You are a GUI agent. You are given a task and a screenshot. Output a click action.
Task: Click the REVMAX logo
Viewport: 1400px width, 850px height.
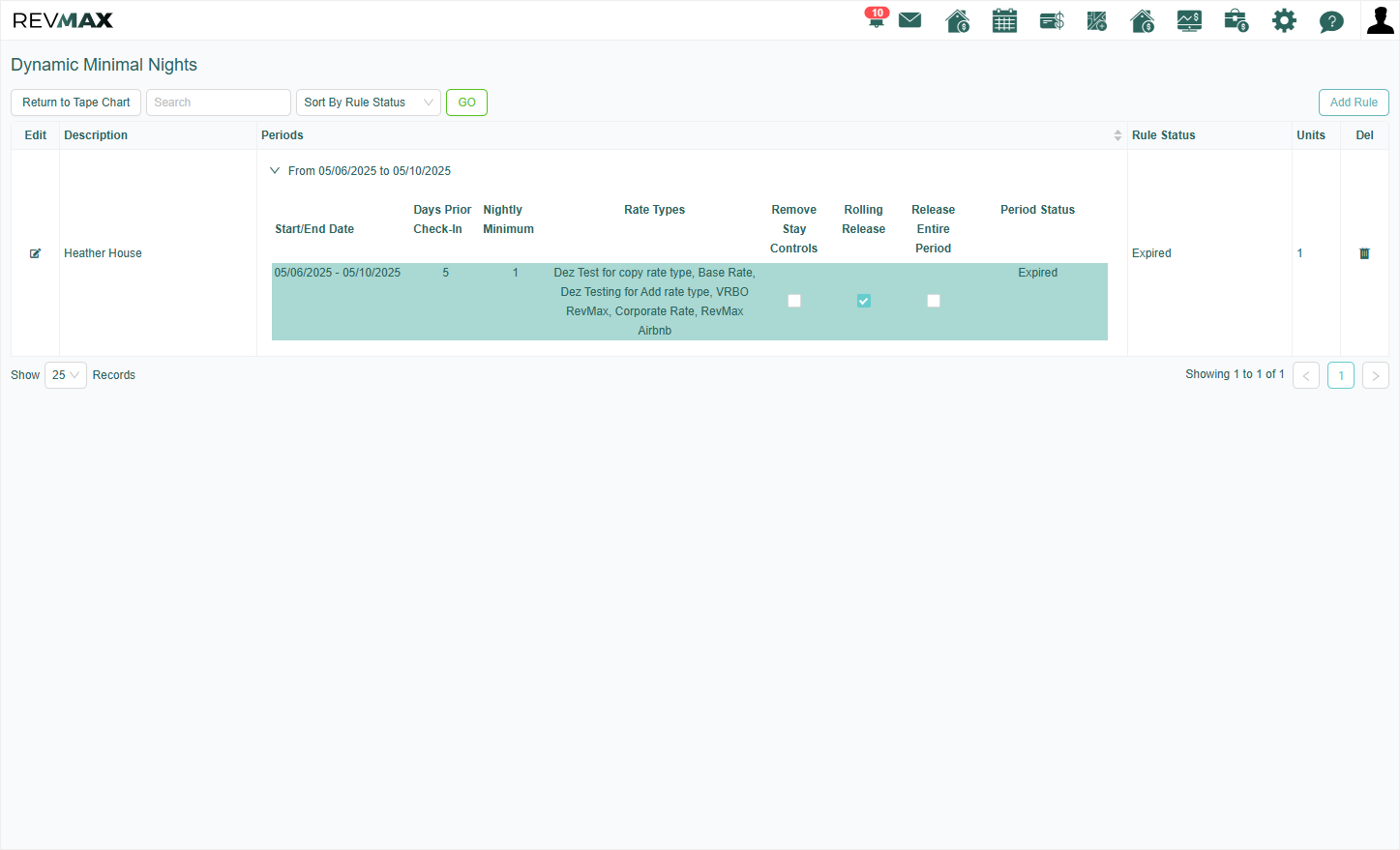pos(63,20)
